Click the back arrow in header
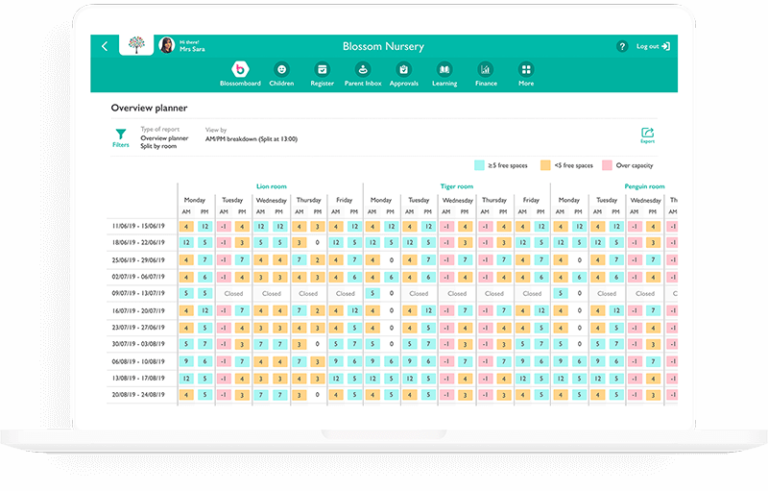This screenshot has height=491, width=768. point(105,46)
